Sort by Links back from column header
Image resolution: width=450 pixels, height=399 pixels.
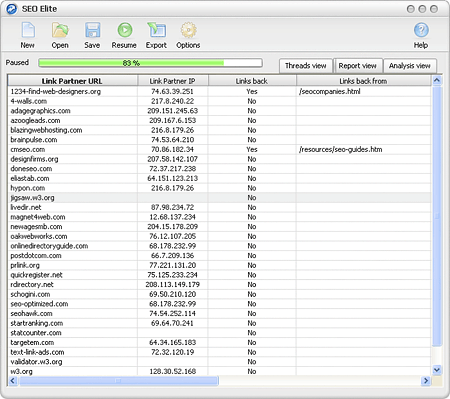click(x=363, y=81)
